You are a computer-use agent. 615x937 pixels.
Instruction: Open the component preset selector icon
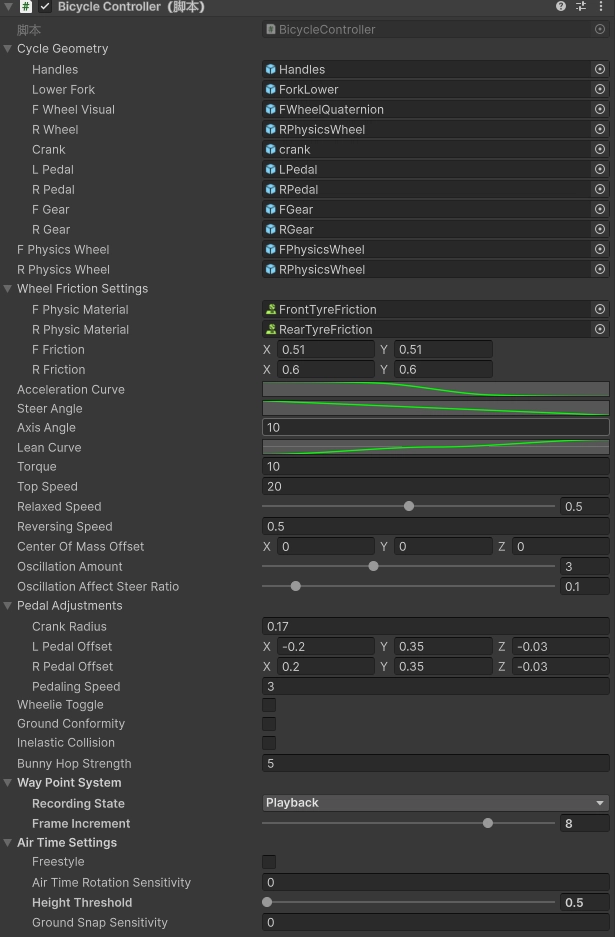click(581, 7)
